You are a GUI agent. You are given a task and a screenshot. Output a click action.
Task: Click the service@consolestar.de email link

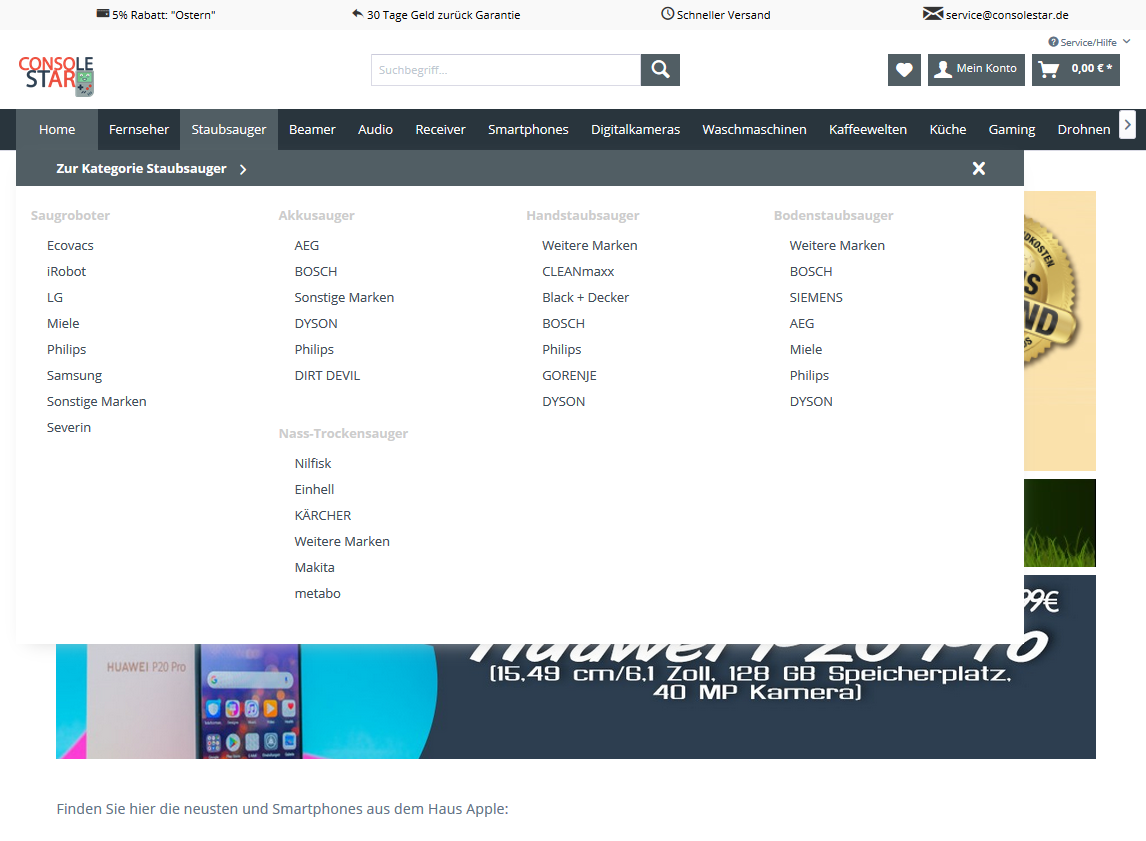(1007, 15)
